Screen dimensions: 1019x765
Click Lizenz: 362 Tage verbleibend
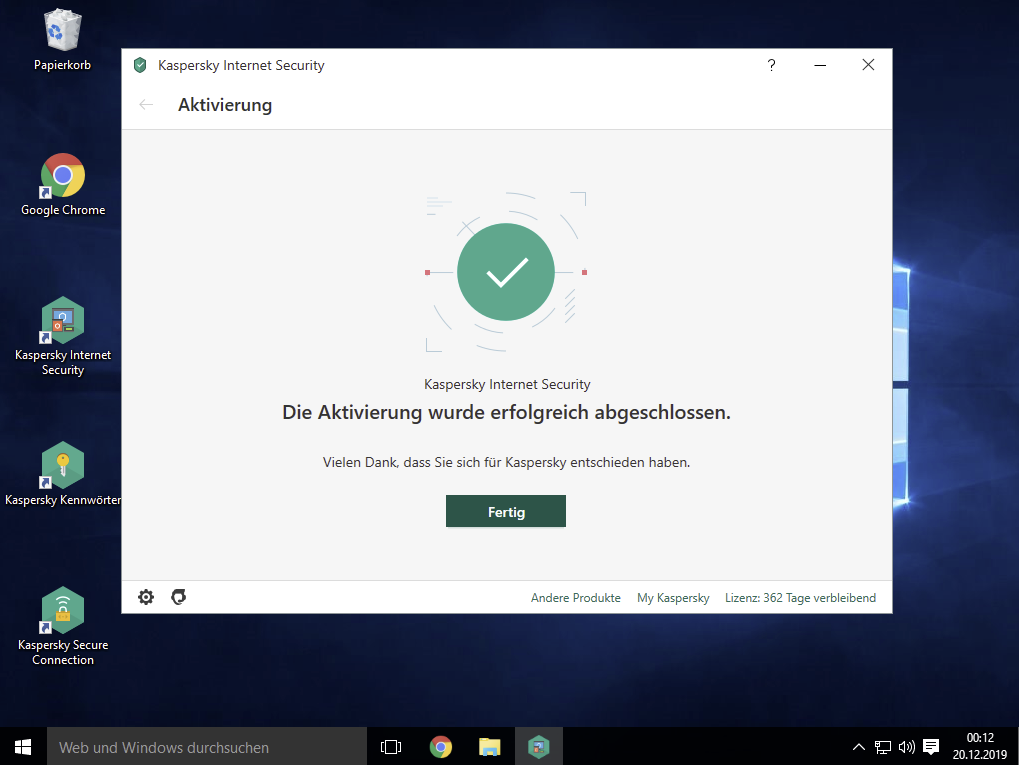tap(800, 598)
